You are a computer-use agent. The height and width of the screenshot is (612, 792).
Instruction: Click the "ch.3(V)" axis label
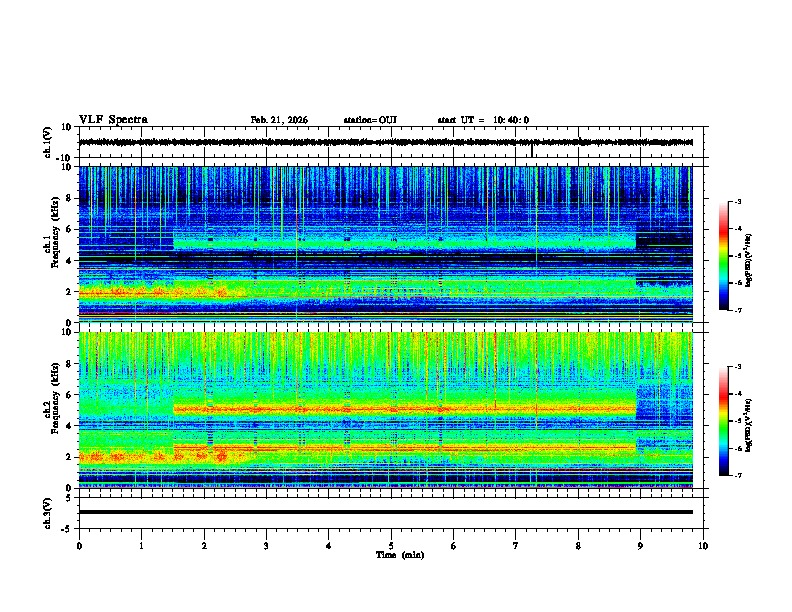pyautogui.click(x=48, y=513)
